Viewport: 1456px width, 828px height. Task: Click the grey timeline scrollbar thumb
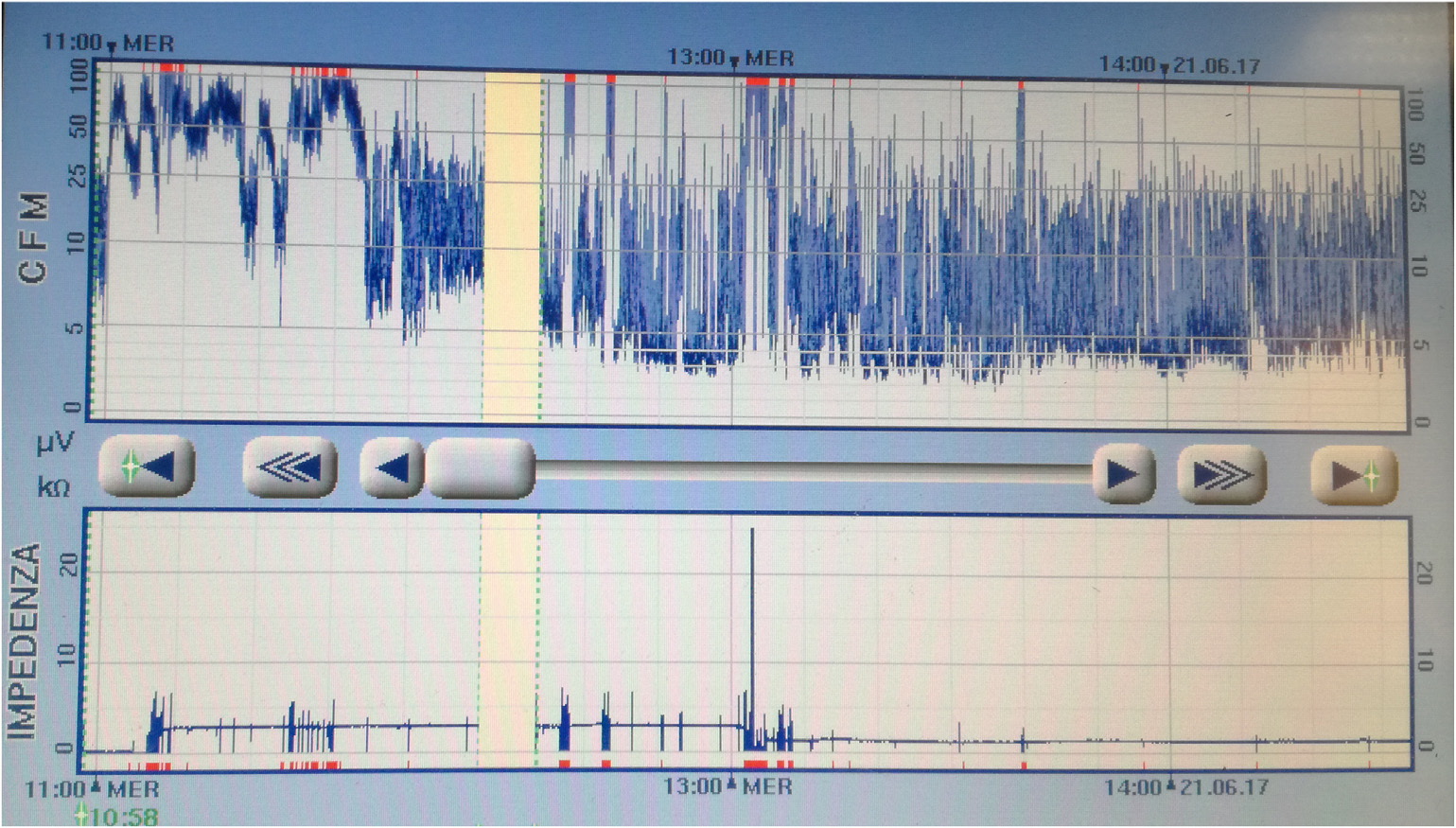[x=480, y=467]
